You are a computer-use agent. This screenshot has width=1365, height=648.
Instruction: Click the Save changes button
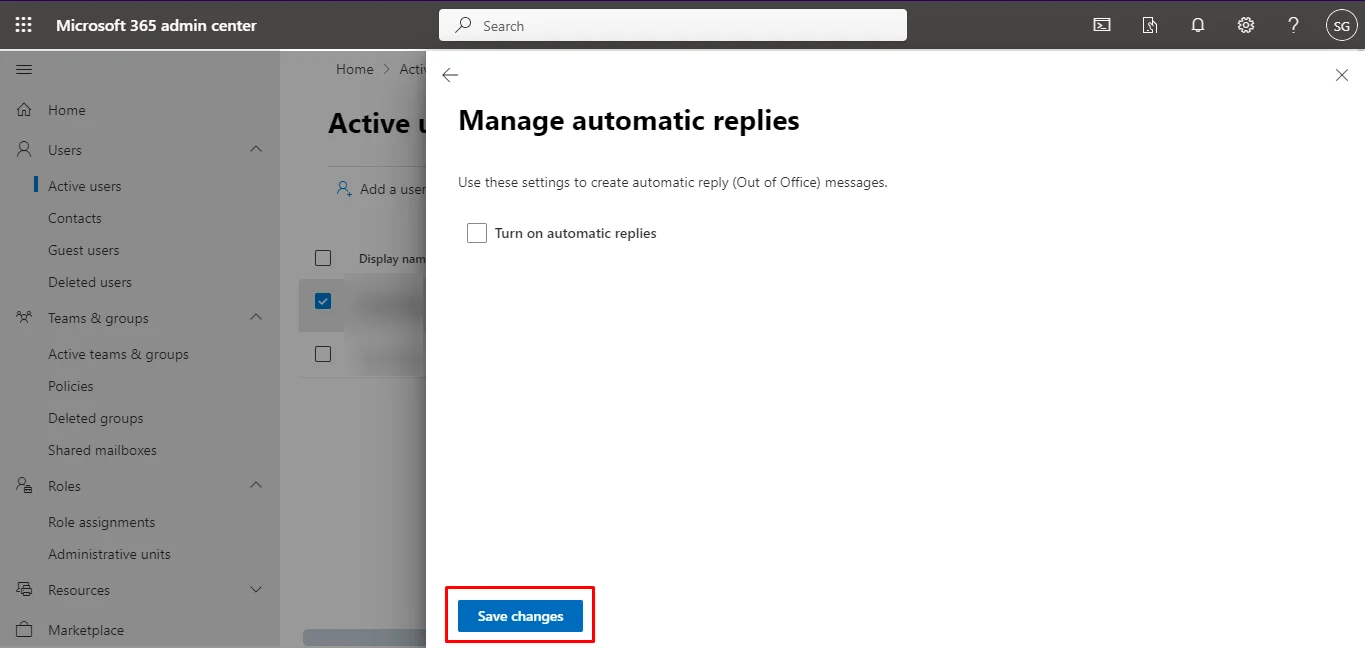[520, 616]
